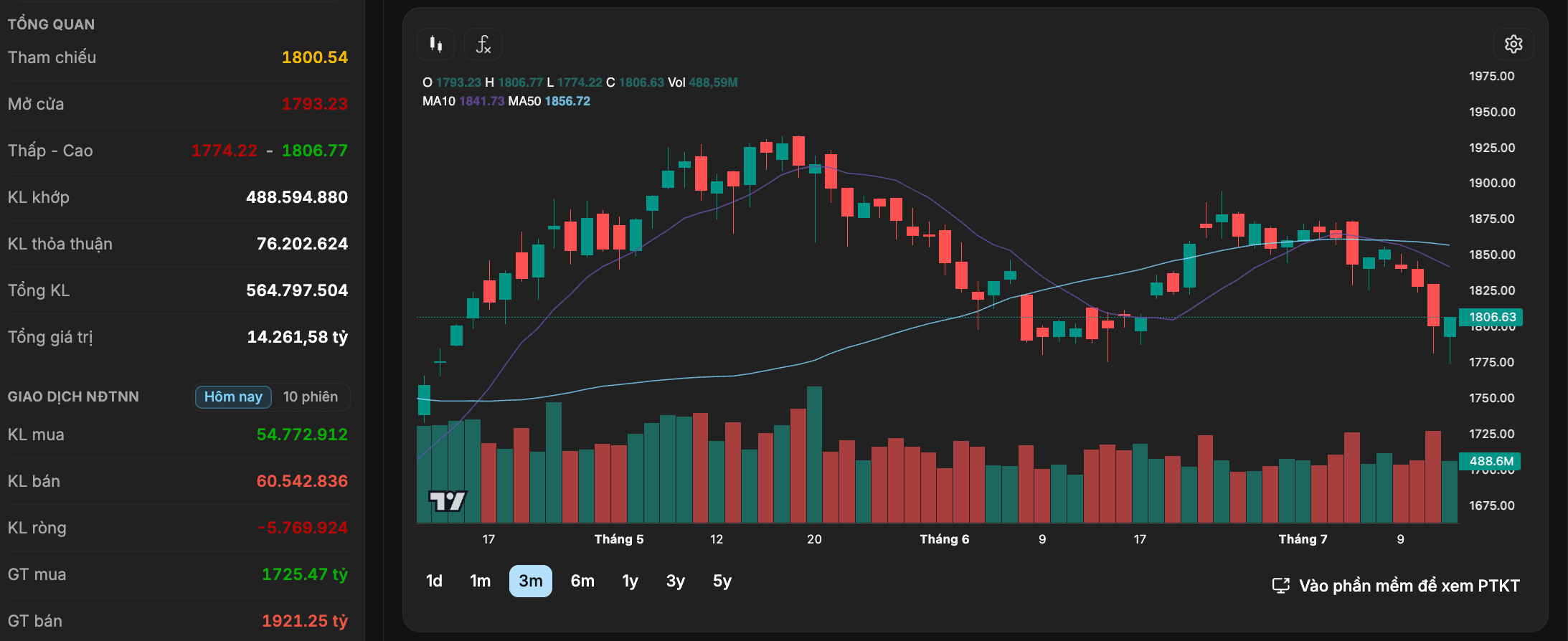Open the candlestick chart type selector

click(435, 44)
